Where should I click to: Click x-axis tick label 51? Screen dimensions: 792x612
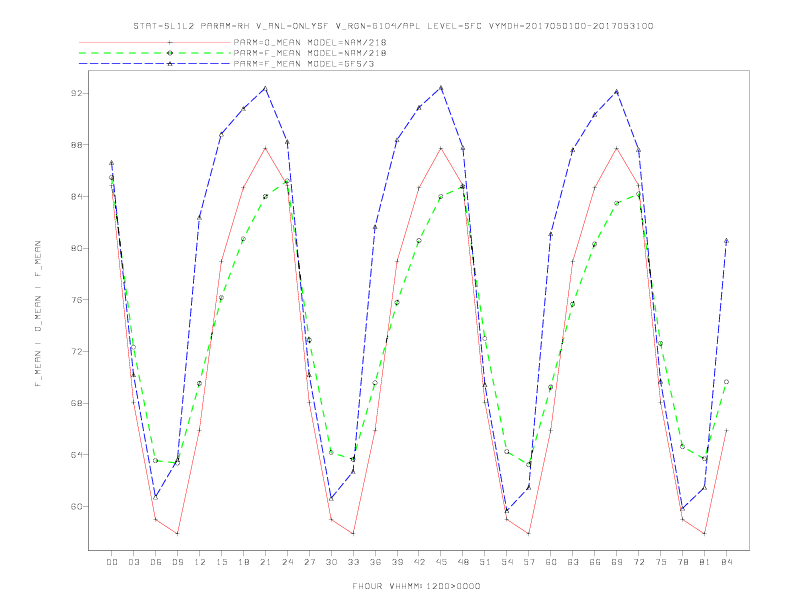point(485,562)
